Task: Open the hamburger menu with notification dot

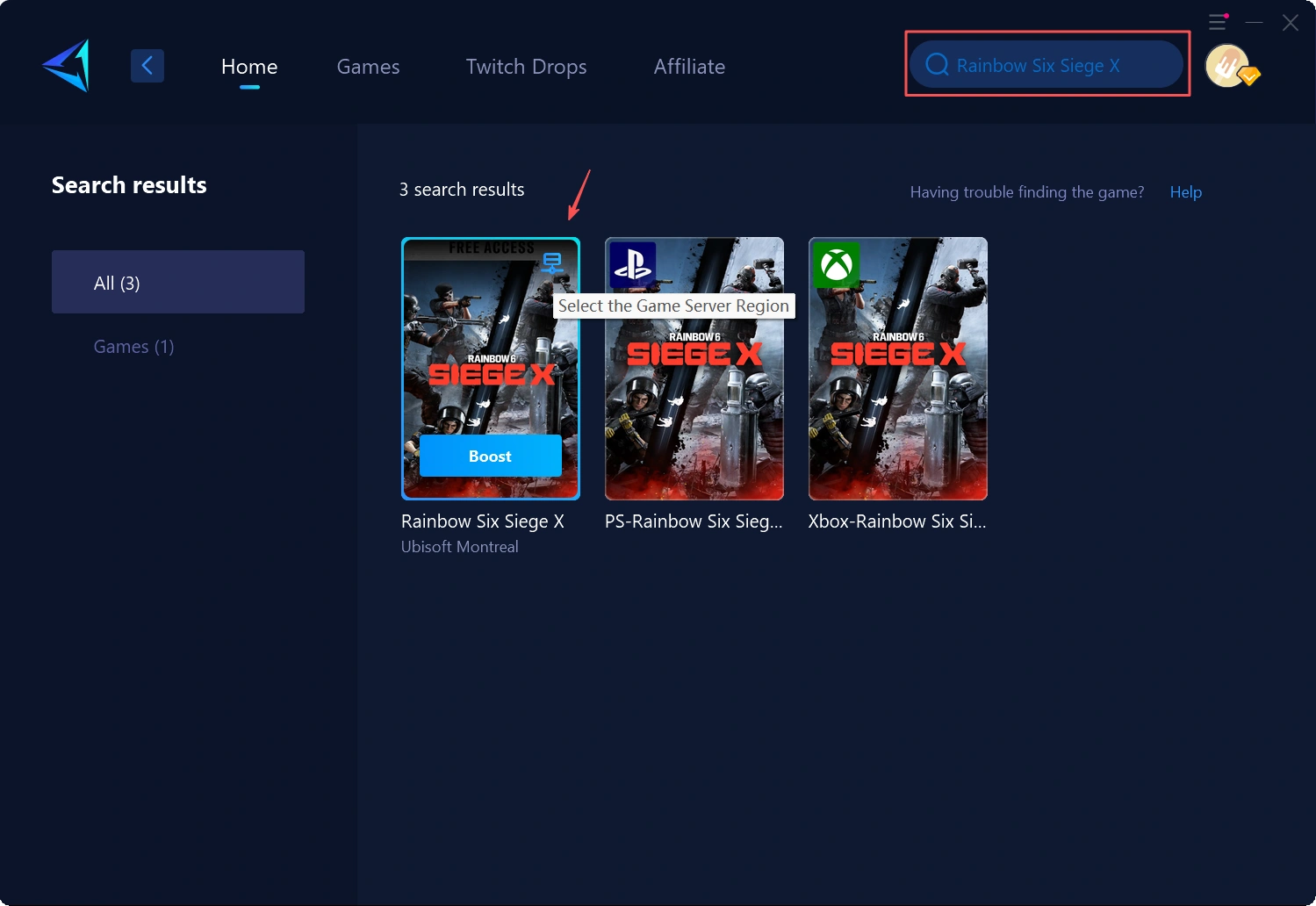Action: tap(1218, 22)
